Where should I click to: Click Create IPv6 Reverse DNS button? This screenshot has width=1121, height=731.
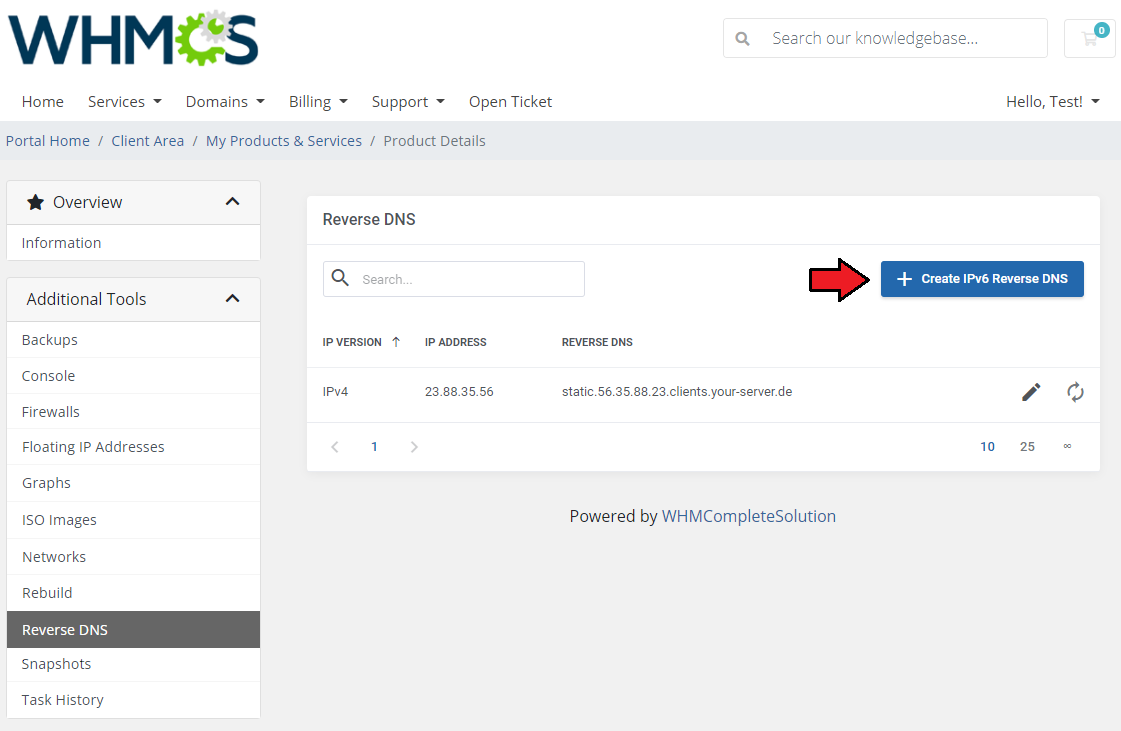[x=982, y=279]
